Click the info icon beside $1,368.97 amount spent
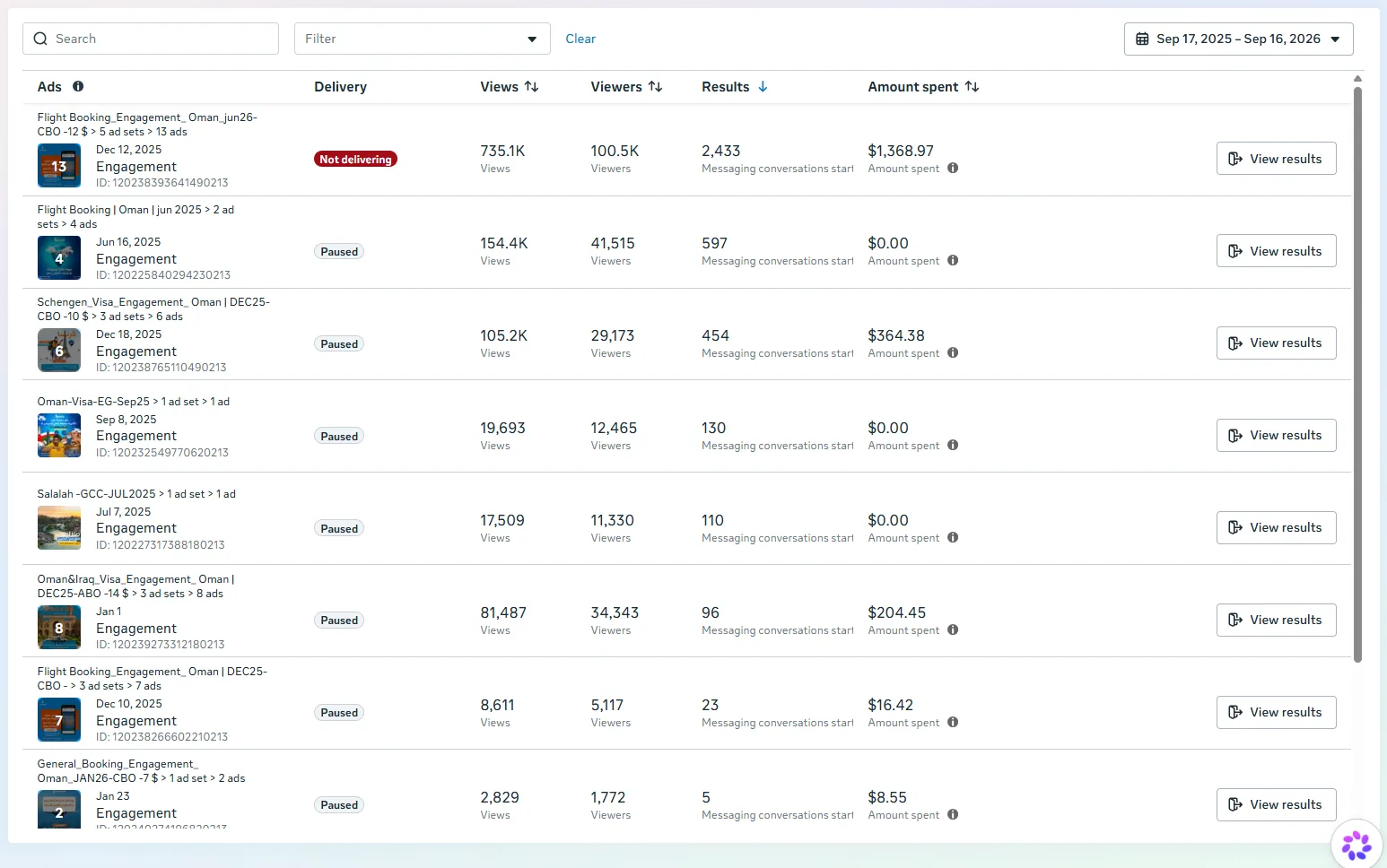The height and width of the screenshot is (868, 1387). (953, 168)
